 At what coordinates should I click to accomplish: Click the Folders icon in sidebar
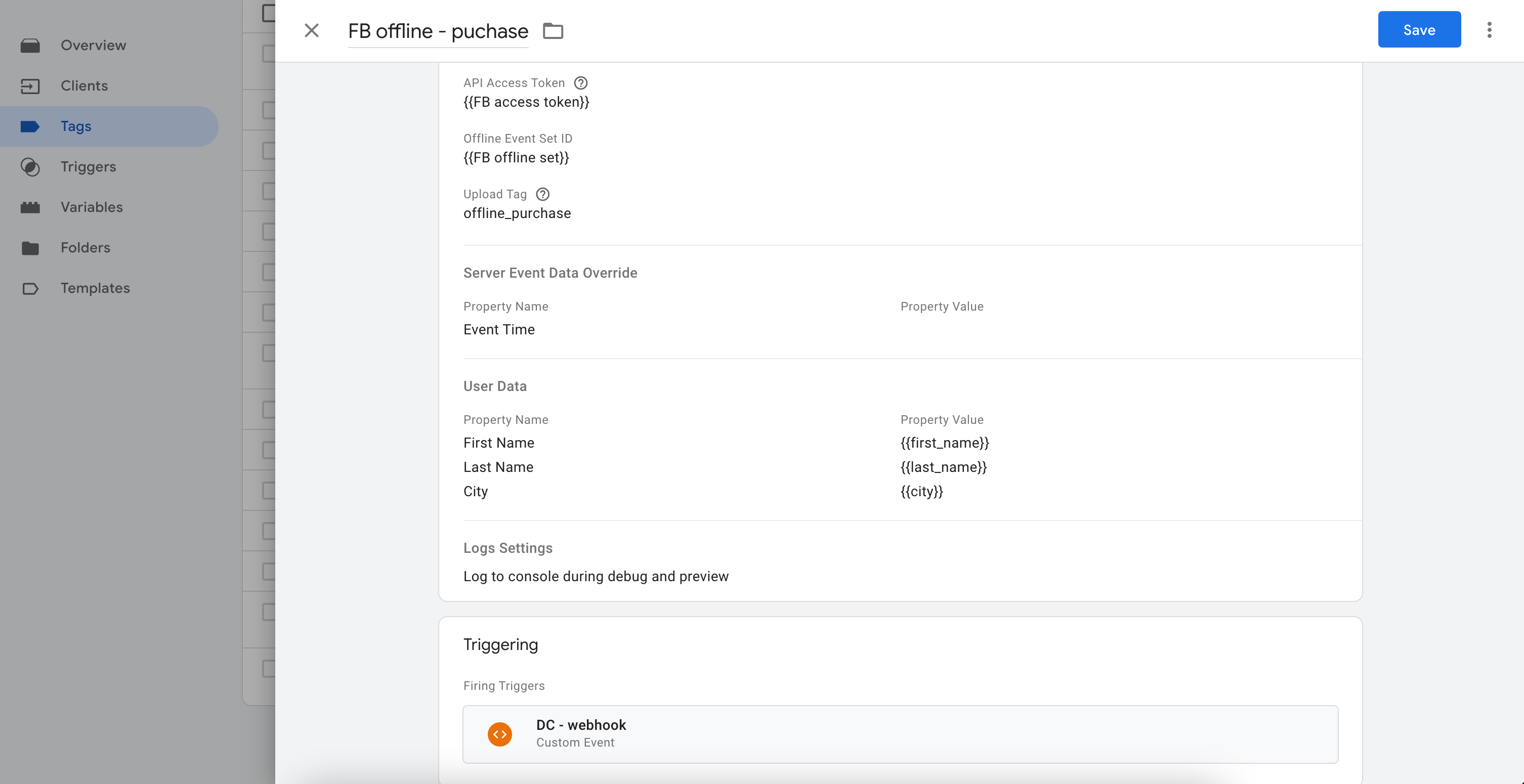tap(30, 248)
